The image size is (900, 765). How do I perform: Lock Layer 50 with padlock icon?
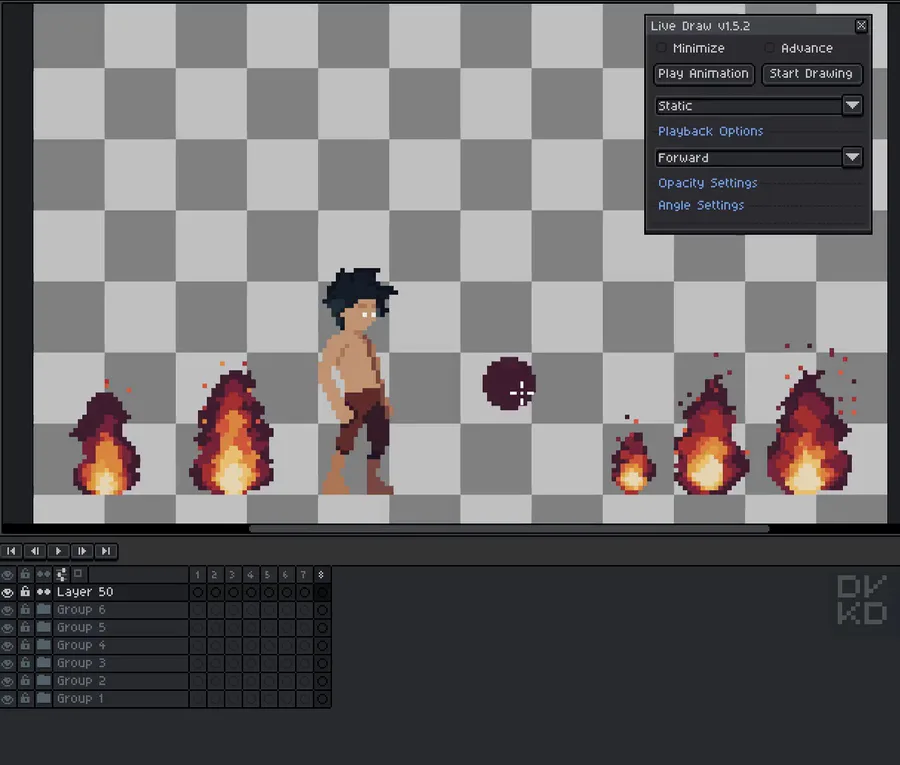[x=25, y=592]
